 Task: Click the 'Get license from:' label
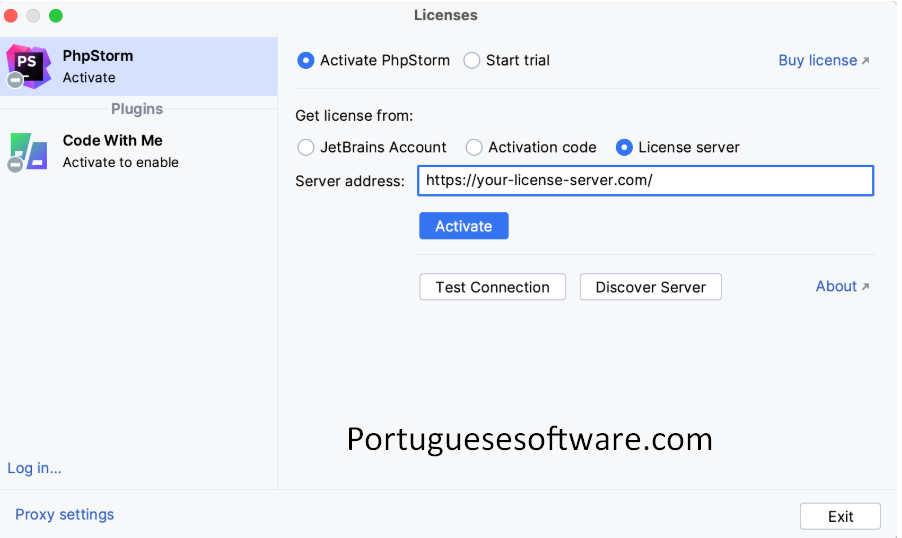point(354,116)
